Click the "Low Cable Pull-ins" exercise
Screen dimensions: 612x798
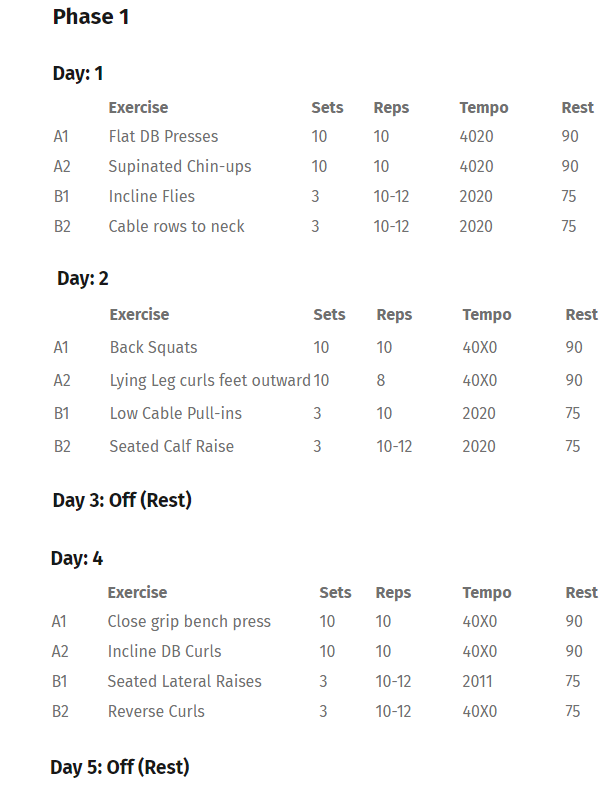click(176, 413)
